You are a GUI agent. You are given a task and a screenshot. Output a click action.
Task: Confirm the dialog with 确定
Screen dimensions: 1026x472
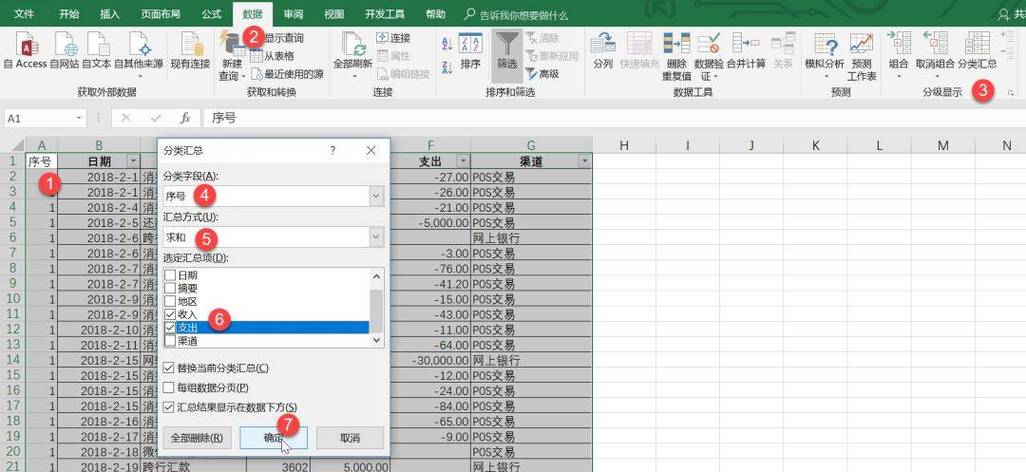(x=274, y=438)
